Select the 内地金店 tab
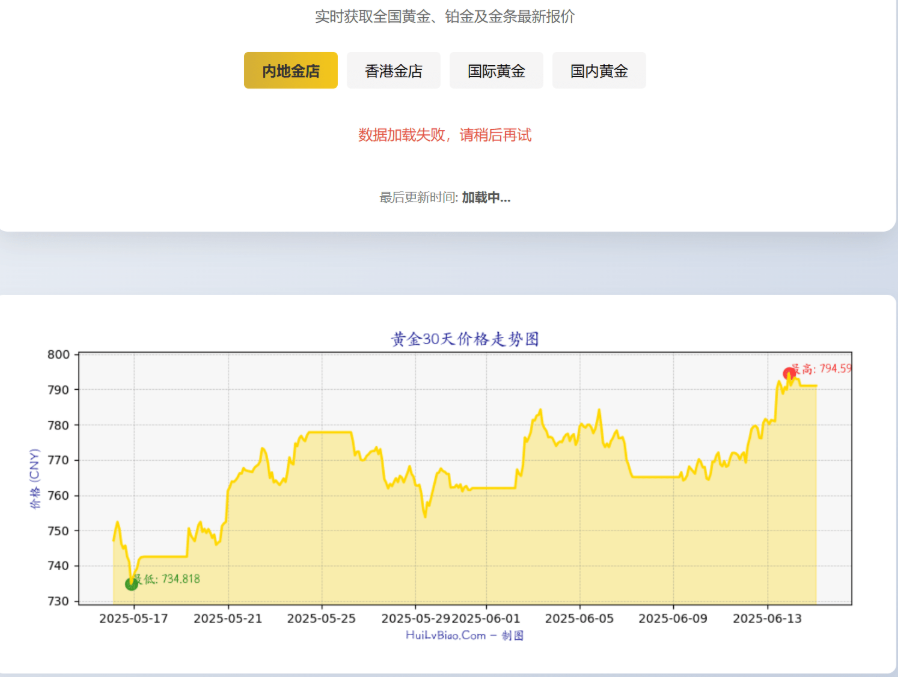Screen dimensions: 898x677 290,70
